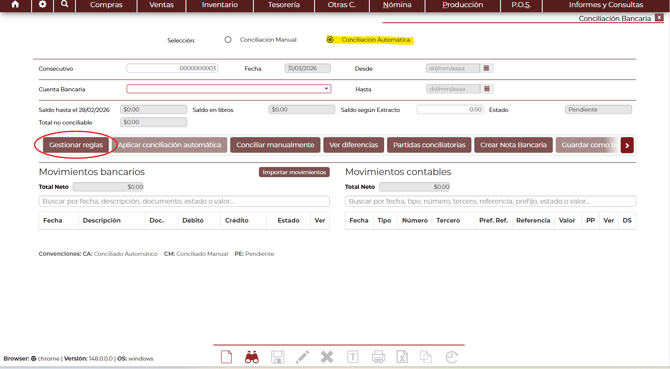Create a new document with the blank page icon
Image resolution: width=670 pixels, height=369 pixels.
pos(226,357)
